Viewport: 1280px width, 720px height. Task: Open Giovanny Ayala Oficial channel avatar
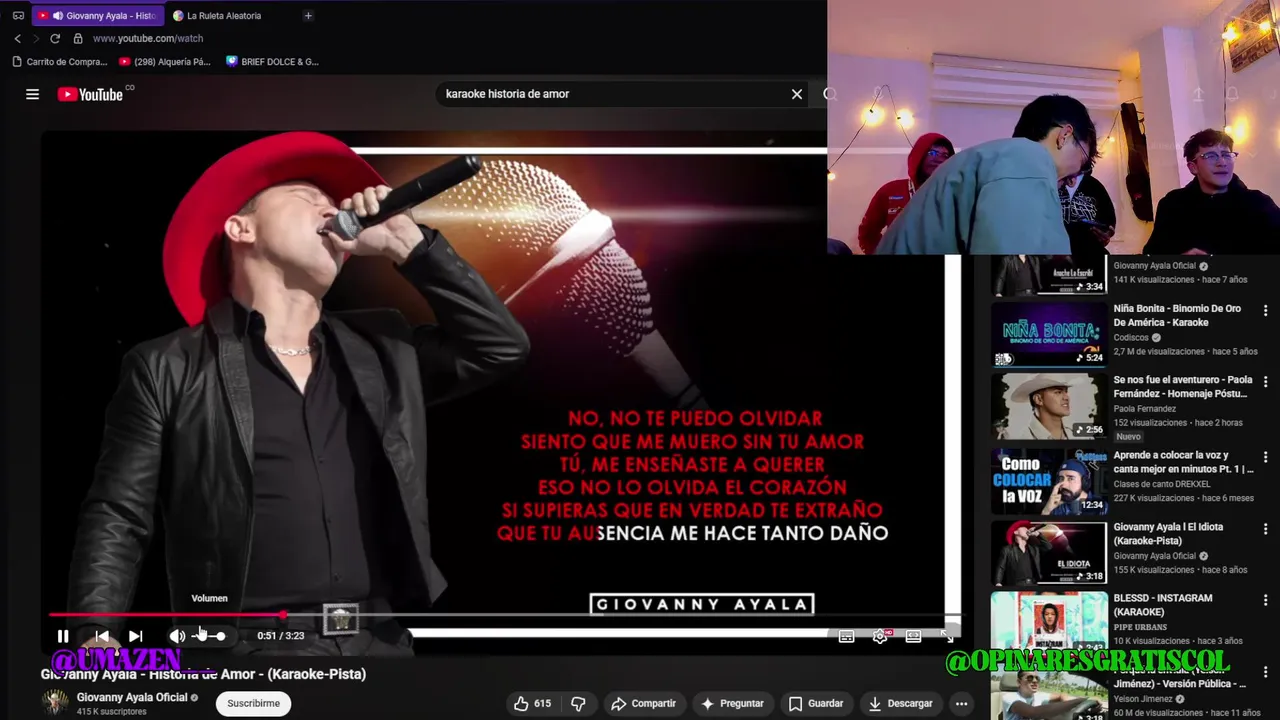(55, 703)
